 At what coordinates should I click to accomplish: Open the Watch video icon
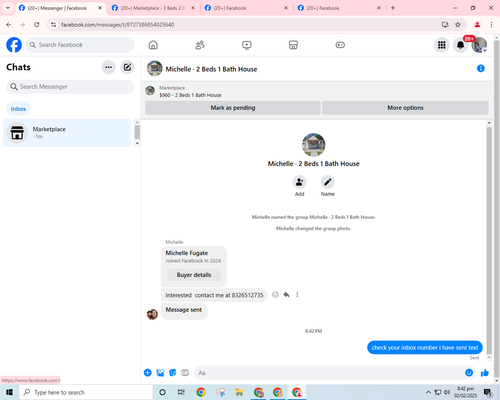click(247, 45)
